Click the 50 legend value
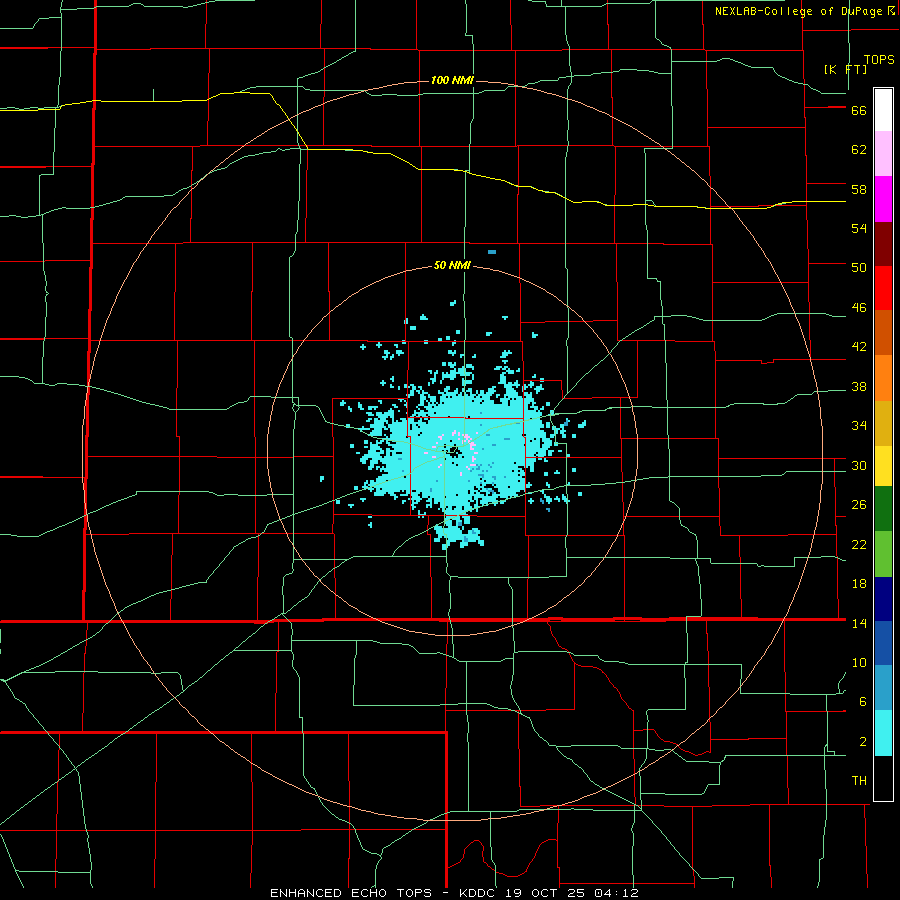900x900 pixels. coord(859,268)
